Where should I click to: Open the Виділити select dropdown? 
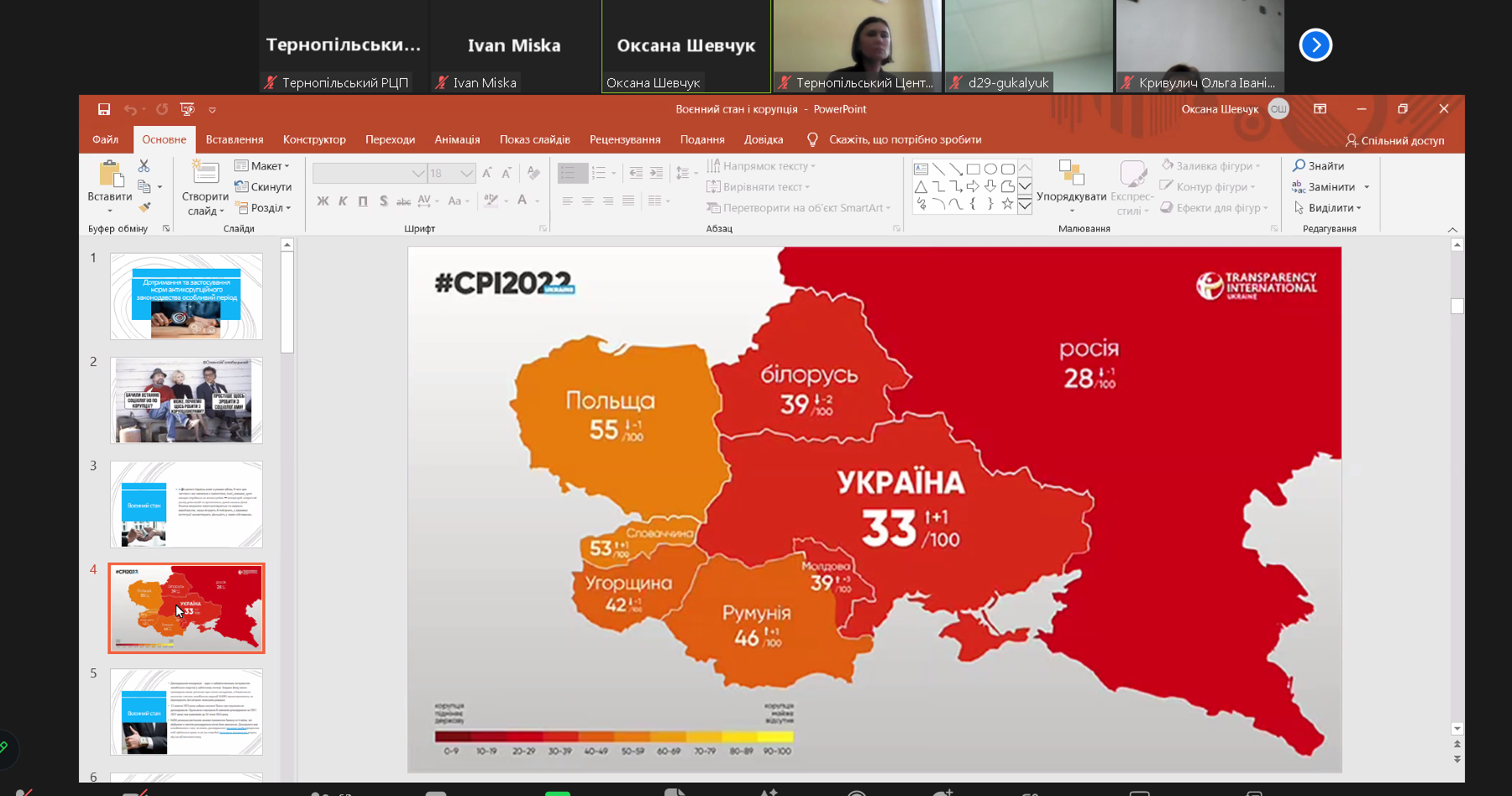pos(1327,207)
